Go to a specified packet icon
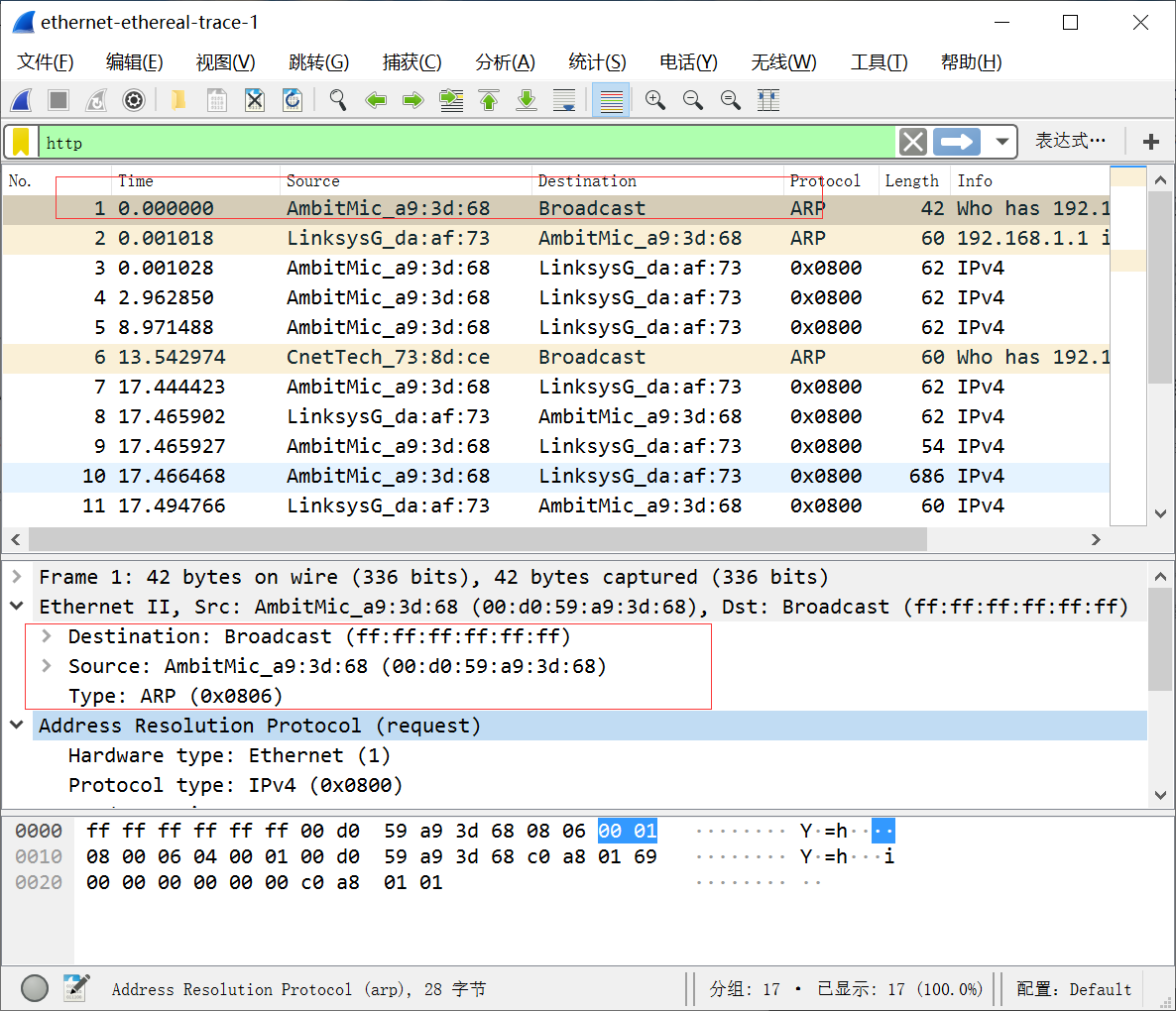The height and width of the screenshot is (1011, 1176). tap(451, 100)
